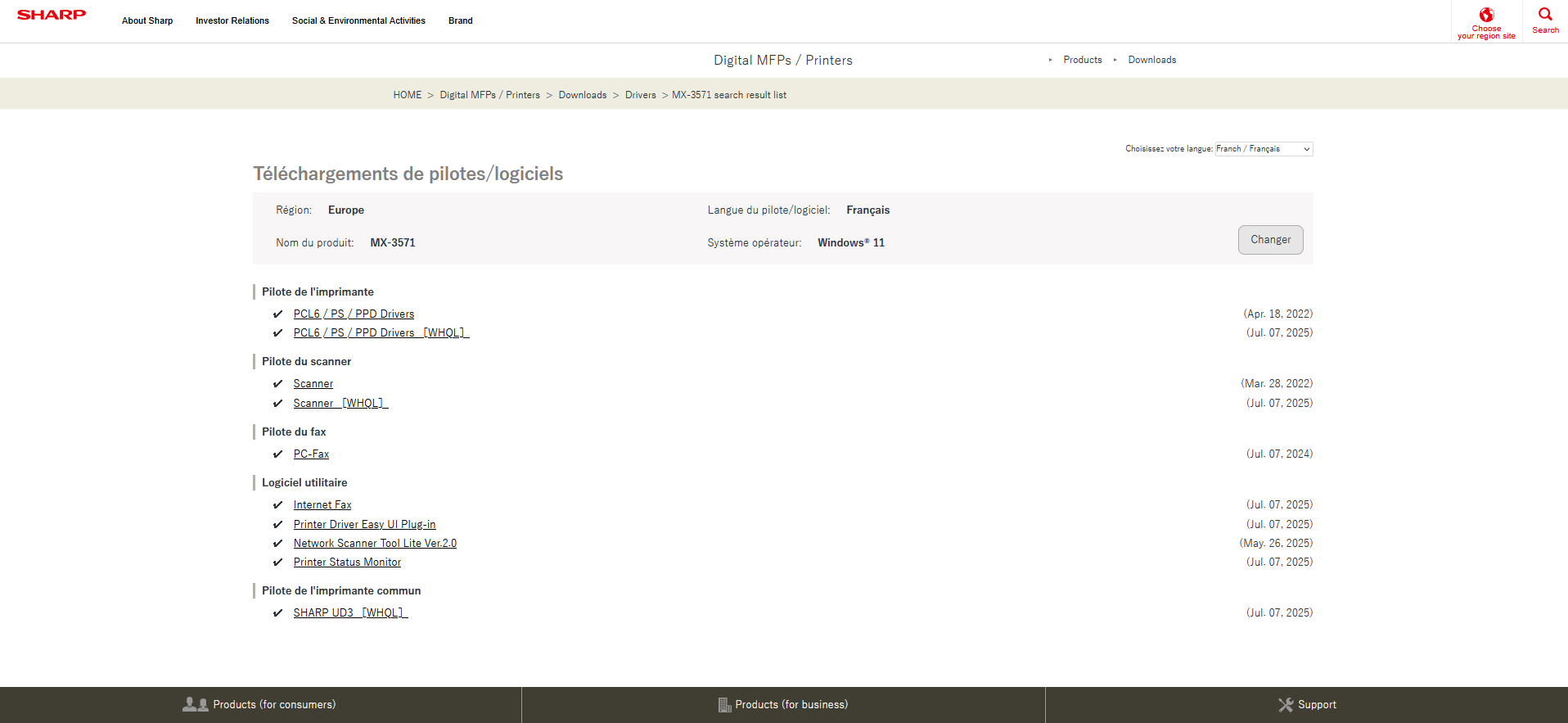
Task: Open the About Sharp menu
Action: pos(147,20)
